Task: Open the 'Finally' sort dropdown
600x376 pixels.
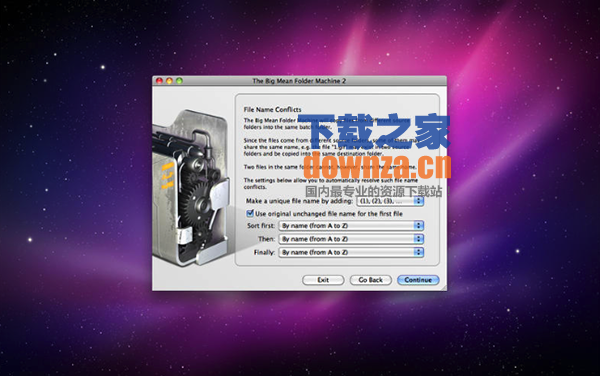Action: pos(351,252)
